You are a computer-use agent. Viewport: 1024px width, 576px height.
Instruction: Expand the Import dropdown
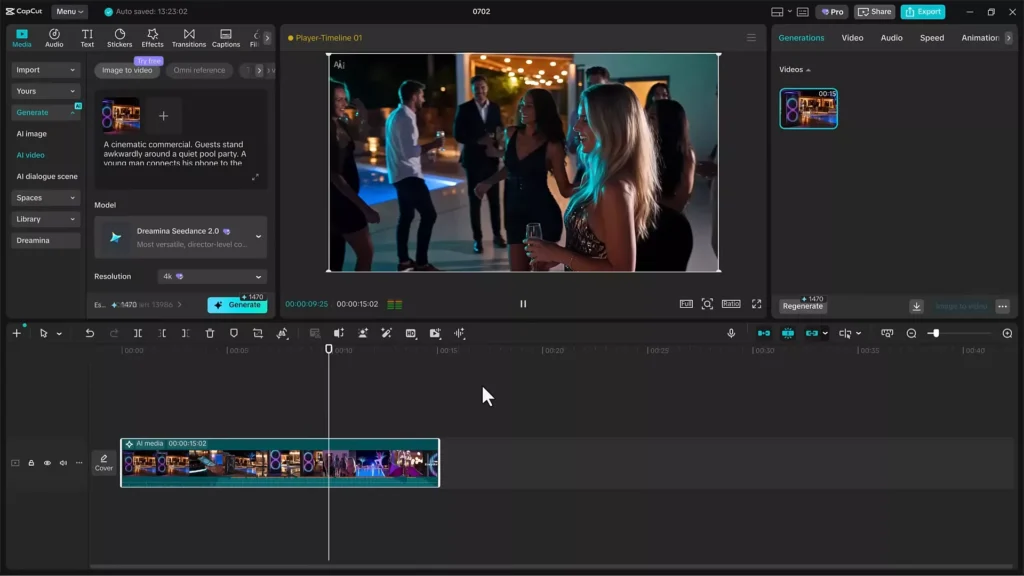45,70
